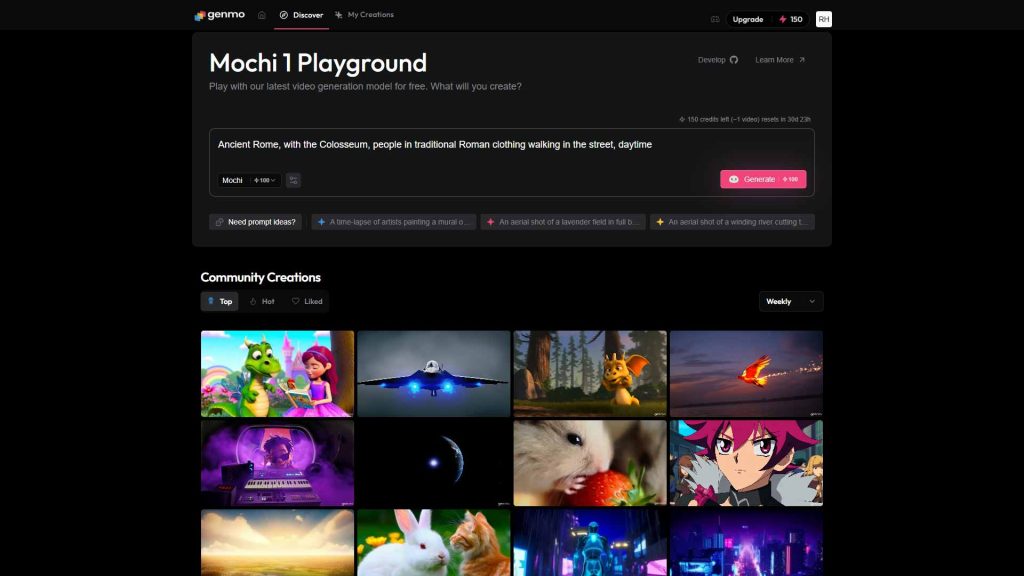Image resolution: width=1024 pixels, height=576 pixels.
Task: Use the time-lapse of artists painting suggestion
Action: (x=394, y=222)
